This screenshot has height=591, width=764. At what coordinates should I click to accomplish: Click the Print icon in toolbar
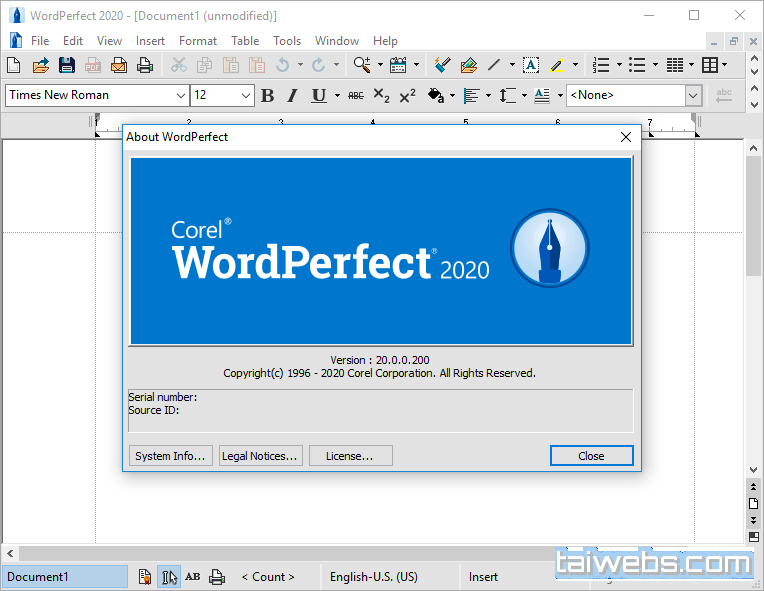pos(145,65)
